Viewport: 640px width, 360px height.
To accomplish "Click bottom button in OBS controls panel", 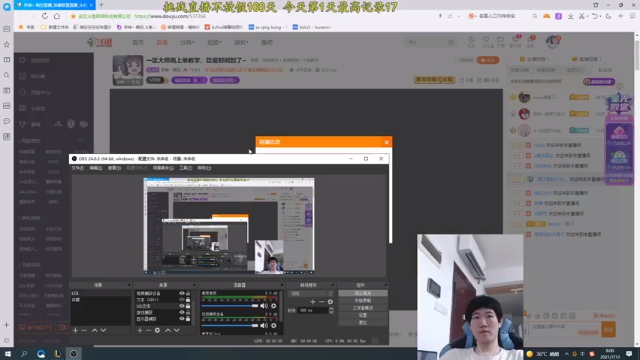I will pyautogui.click(x=362, y=322).
